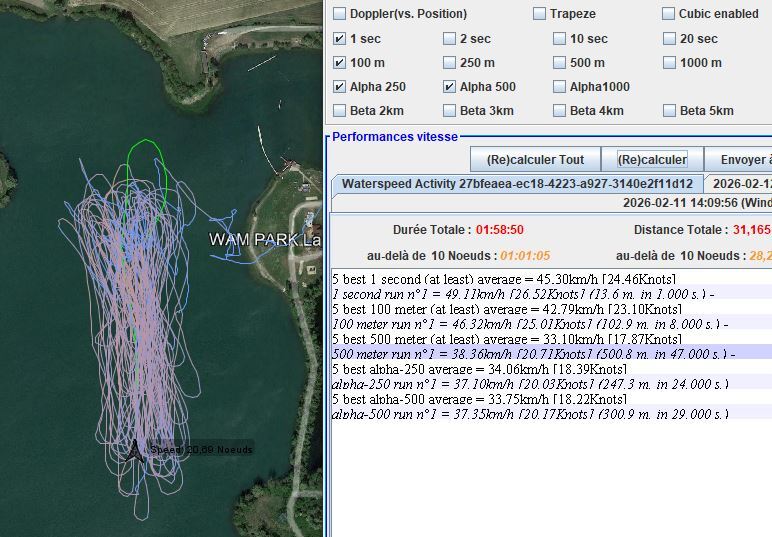
Task: Click the WAM PARK map label
Action: (265, 240)
